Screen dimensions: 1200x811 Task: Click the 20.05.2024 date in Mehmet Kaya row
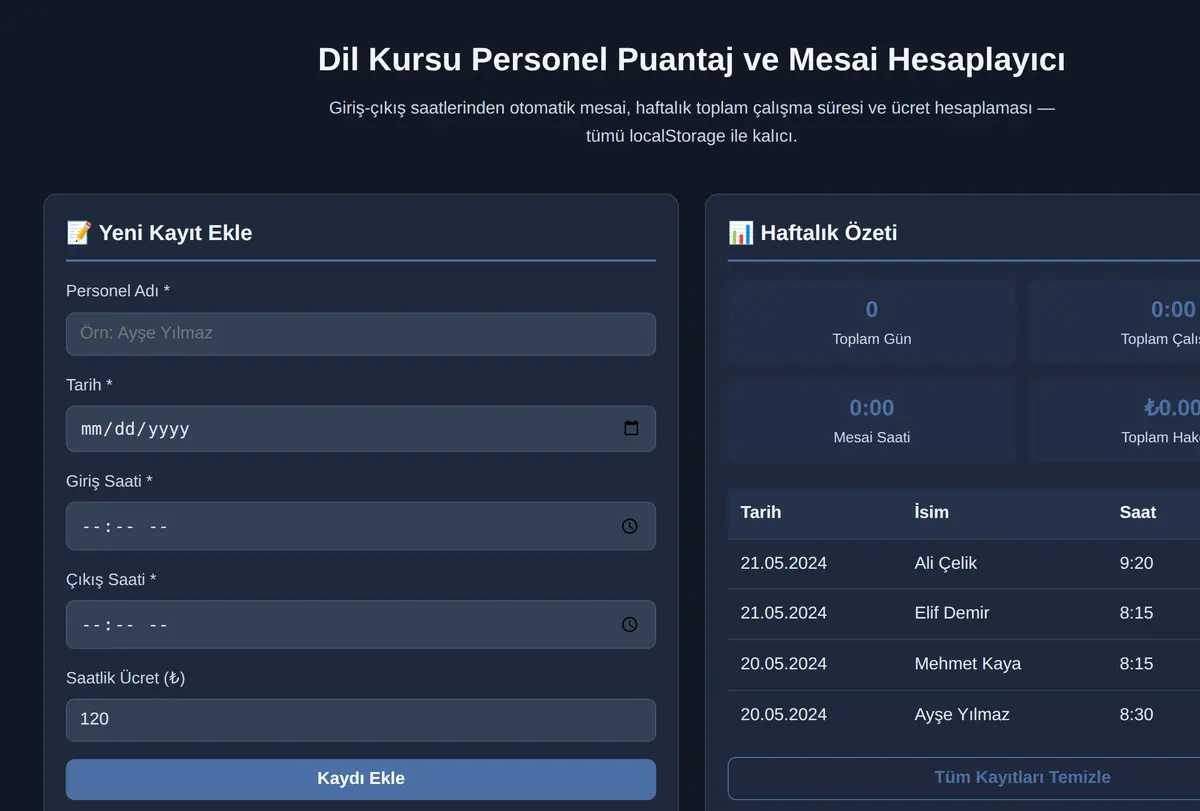[x=784, y=664]
